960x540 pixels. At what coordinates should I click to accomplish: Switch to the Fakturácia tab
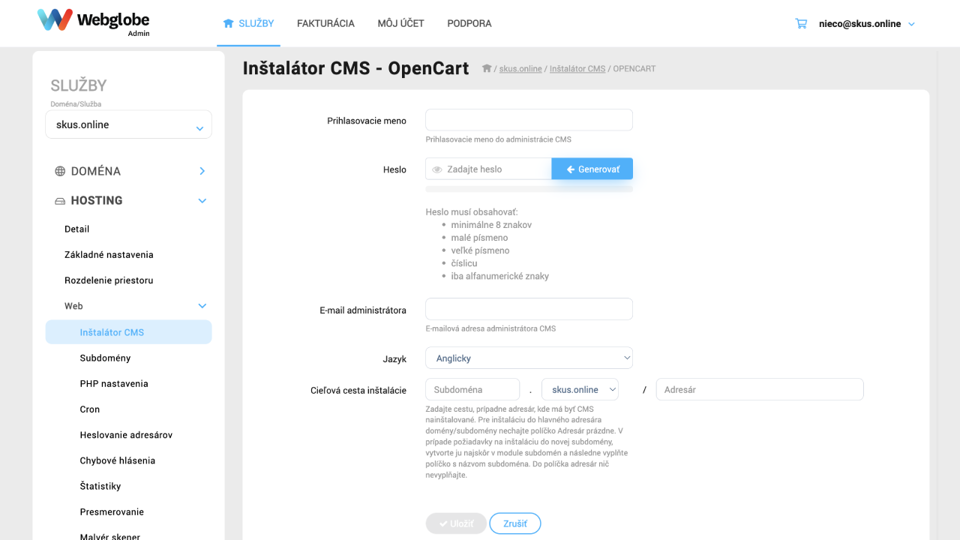tap(326, 23)
